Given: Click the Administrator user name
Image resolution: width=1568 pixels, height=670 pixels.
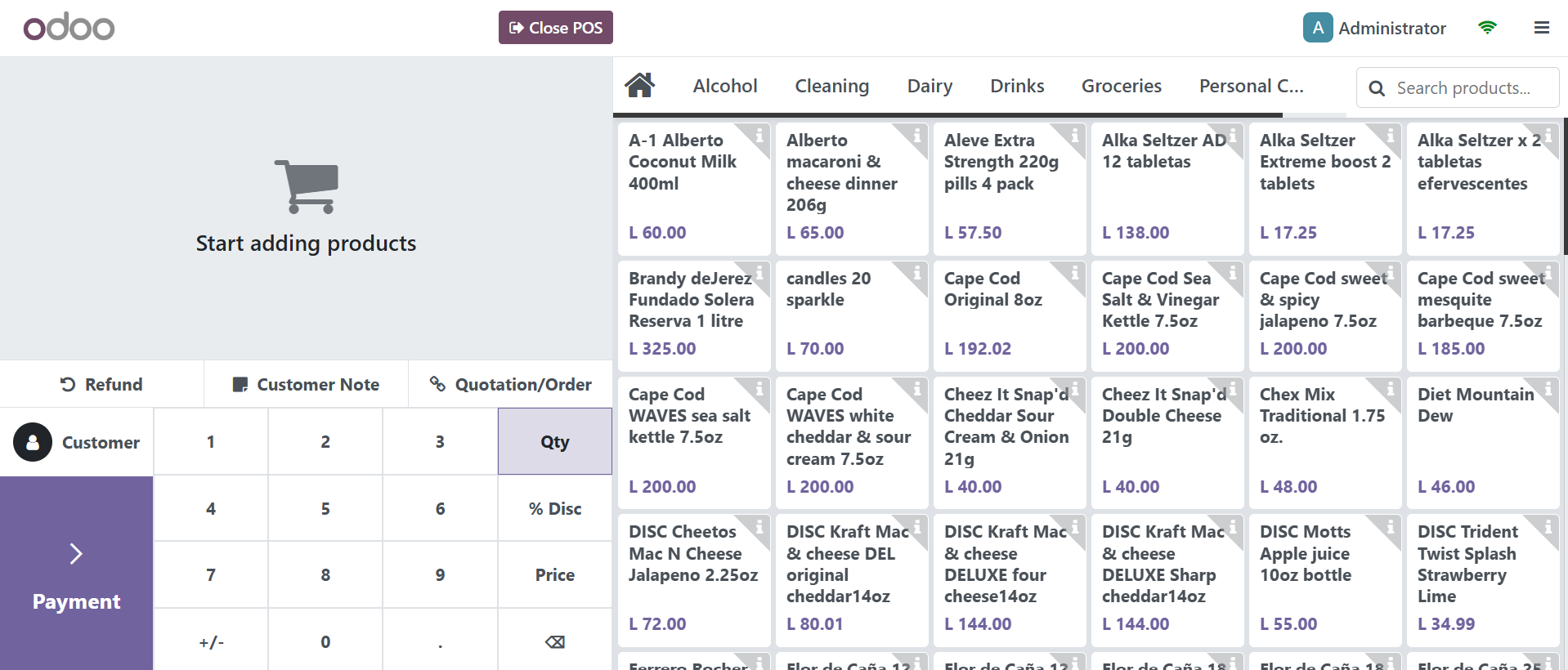Looking at the screenshot, I should (1392, 28).
